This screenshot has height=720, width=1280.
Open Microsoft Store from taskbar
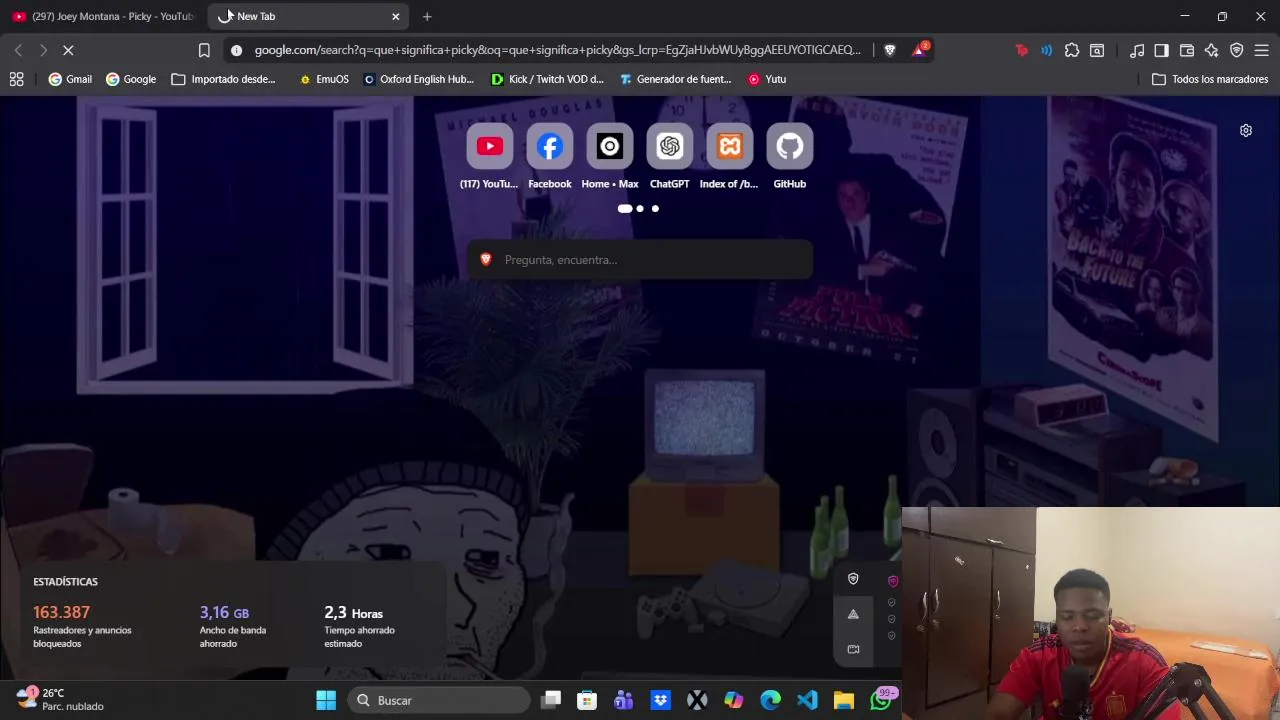587,700
